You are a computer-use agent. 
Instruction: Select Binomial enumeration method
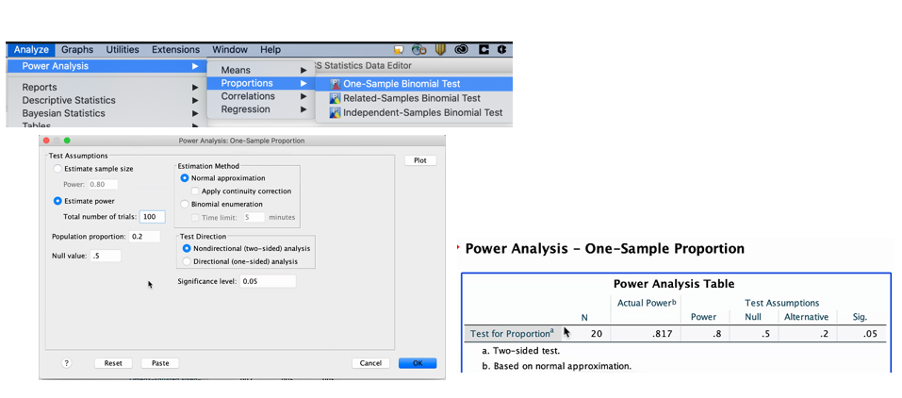tap(185, 204)
